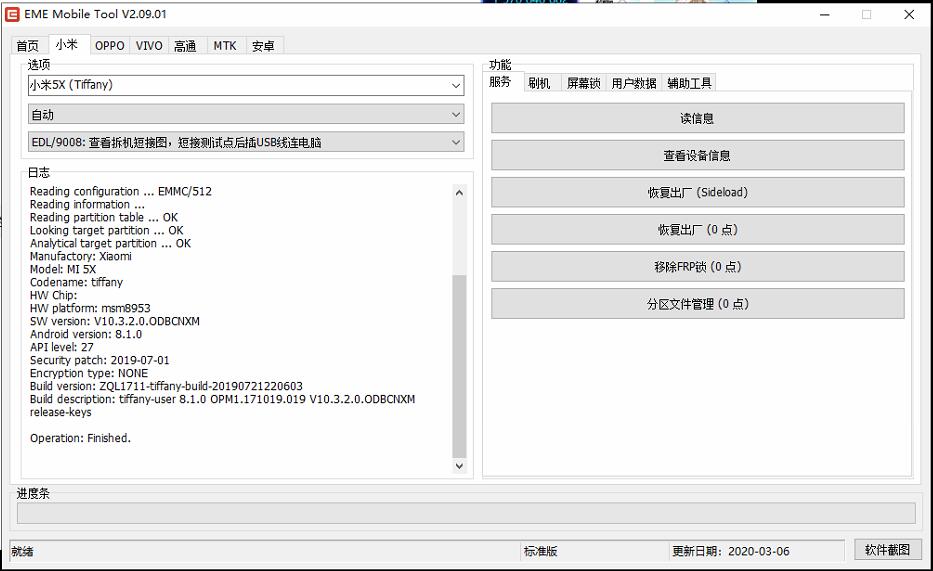Screen dimensions: 933x571
Task: Click the log scrollbar up arrow
Action: (x=459, y=193)
